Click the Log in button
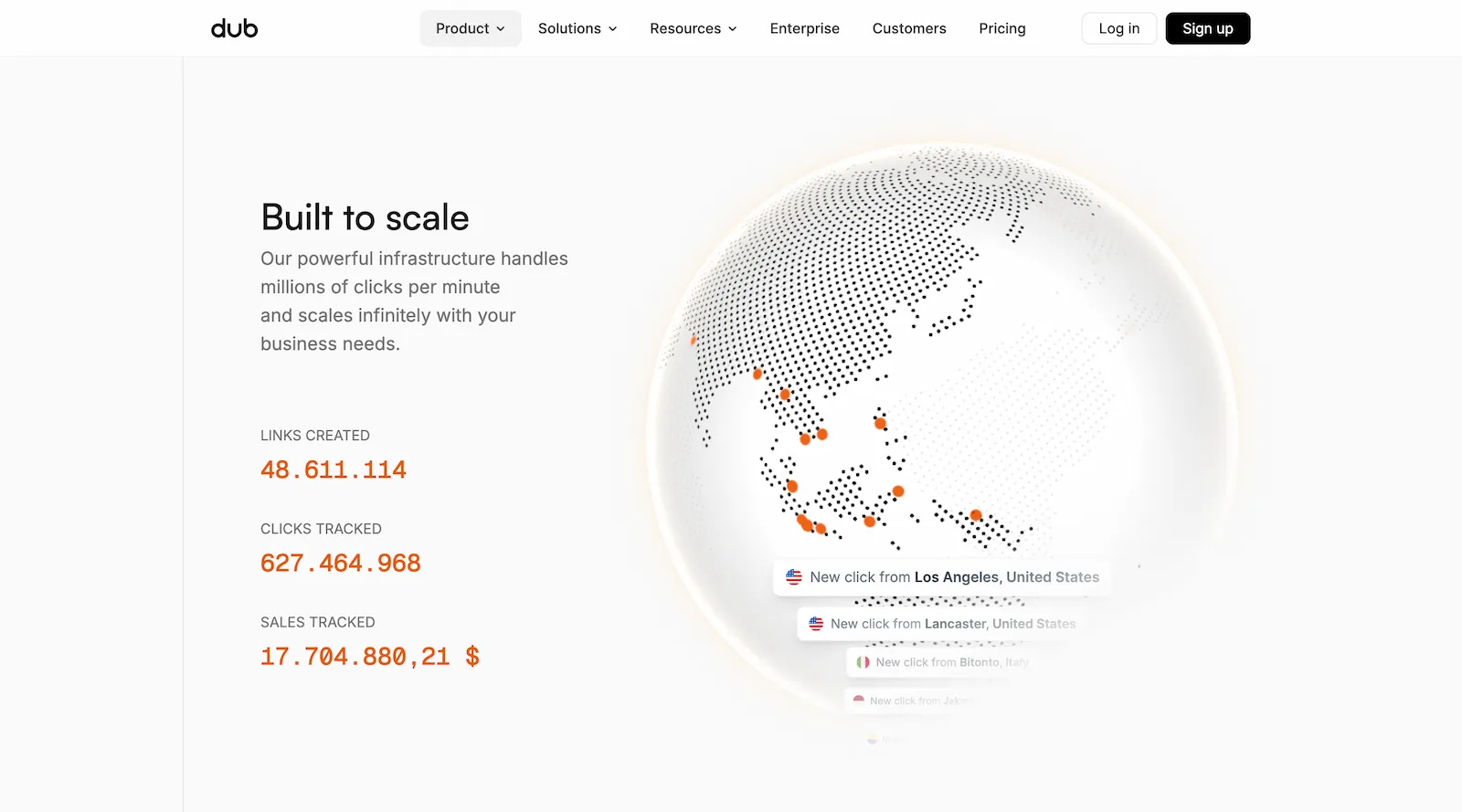Image resolution: width=1462 pixels, height=812 pixels. tap(1118, 28)
